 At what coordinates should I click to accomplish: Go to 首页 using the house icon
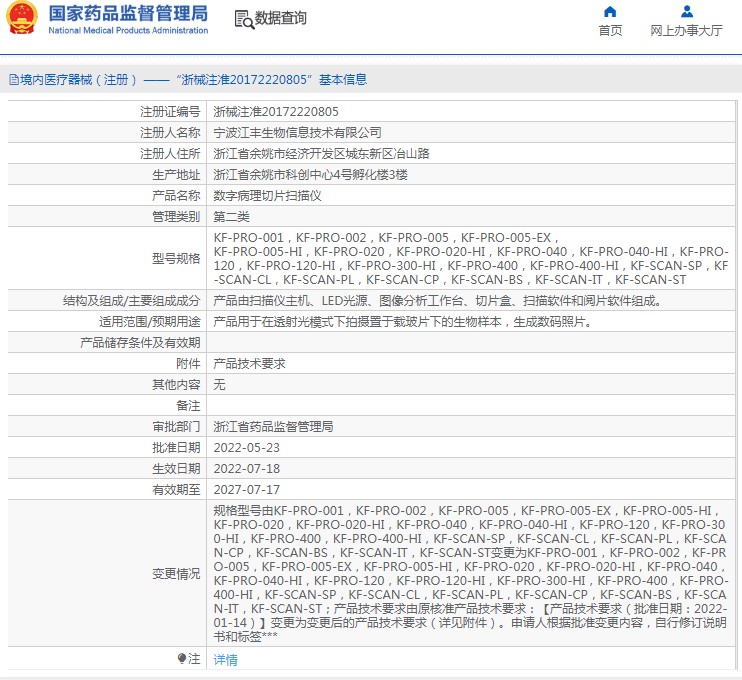[610, 12]
